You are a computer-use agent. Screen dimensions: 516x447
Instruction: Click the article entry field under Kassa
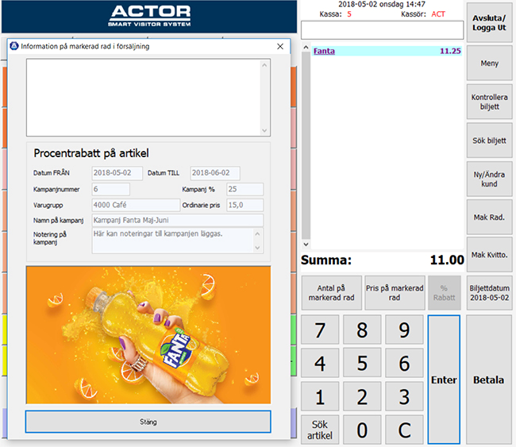(382, 30)
